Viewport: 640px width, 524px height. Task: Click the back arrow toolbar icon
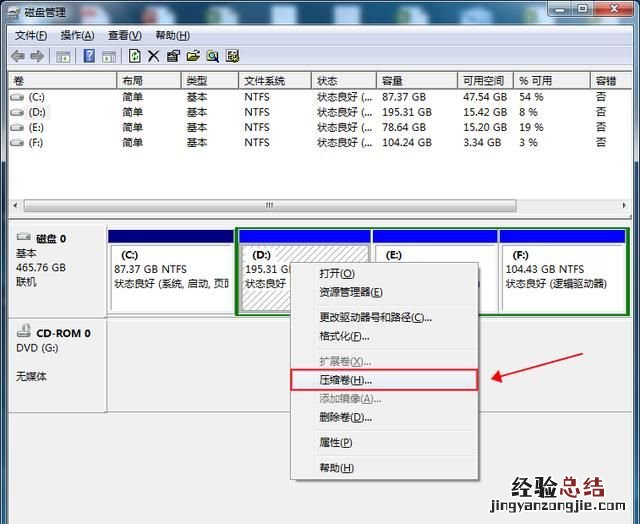click(x=17, y=56)
